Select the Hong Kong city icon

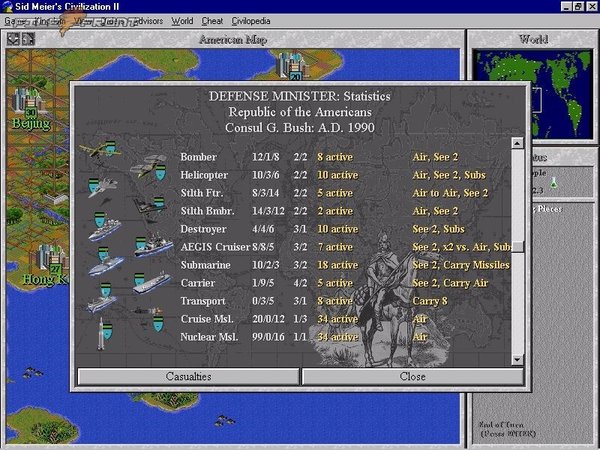pos(53,259)
